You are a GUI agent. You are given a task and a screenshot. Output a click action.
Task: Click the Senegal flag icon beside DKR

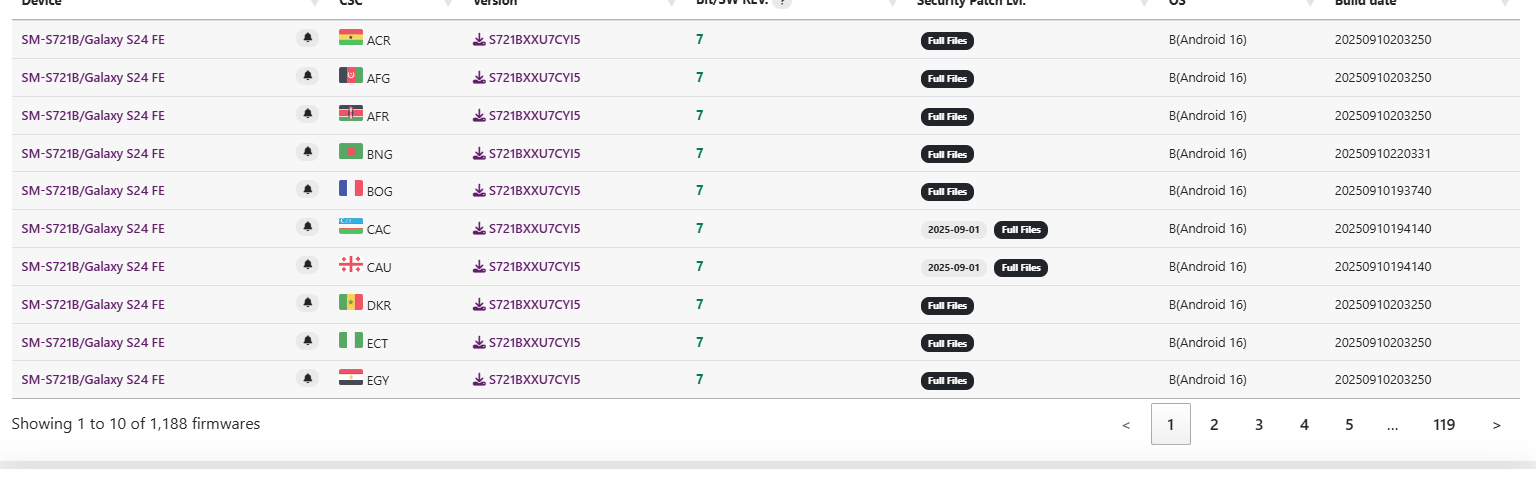[351, 303]
